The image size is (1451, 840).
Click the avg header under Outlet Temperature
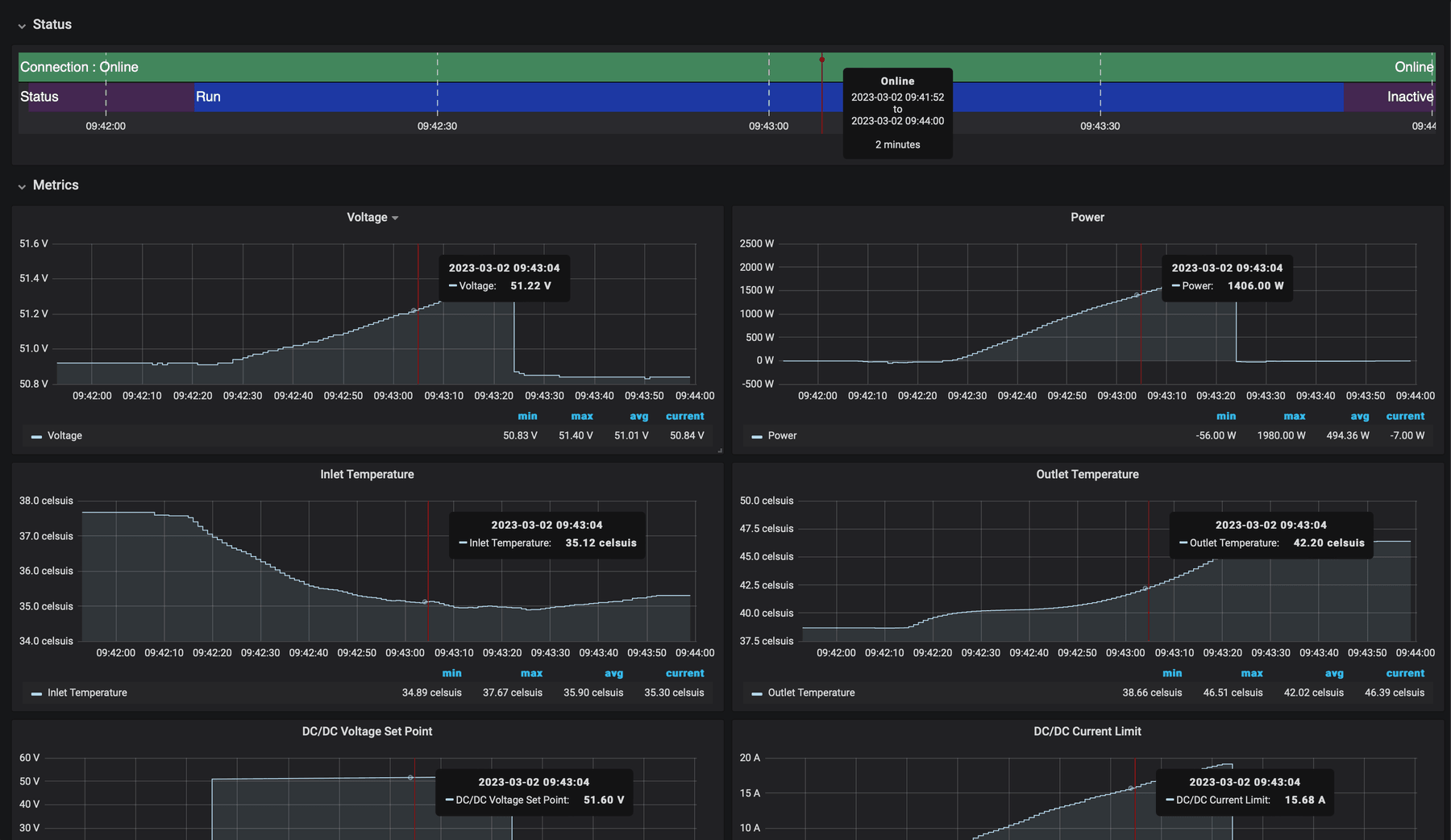(x=1335, y=673)
